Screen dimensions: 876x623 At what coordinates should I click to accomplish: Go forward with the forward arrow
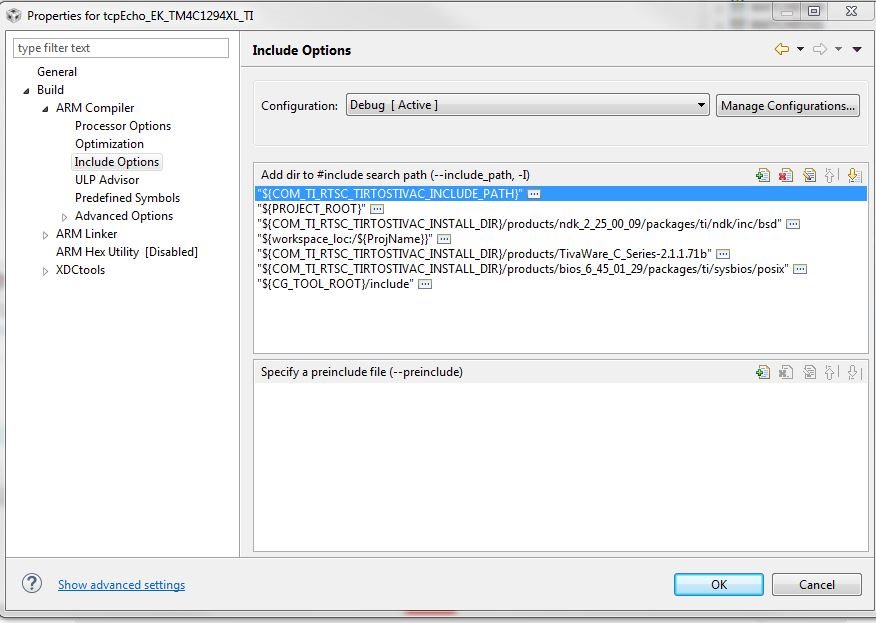point(820,49)
